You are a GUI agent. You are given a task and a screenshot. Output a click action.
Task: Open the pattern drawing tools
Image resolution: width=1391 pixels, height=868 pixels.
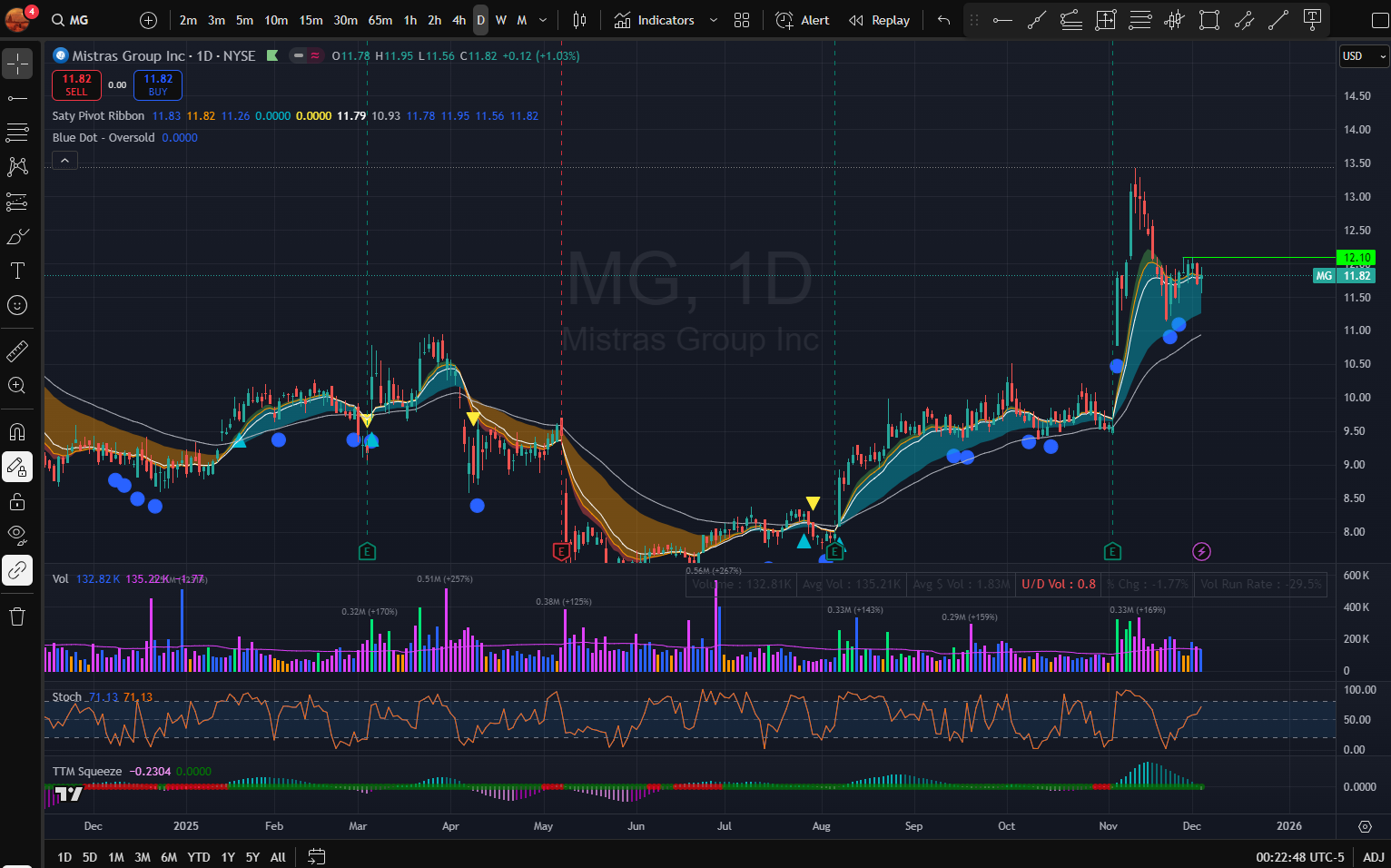17,167
